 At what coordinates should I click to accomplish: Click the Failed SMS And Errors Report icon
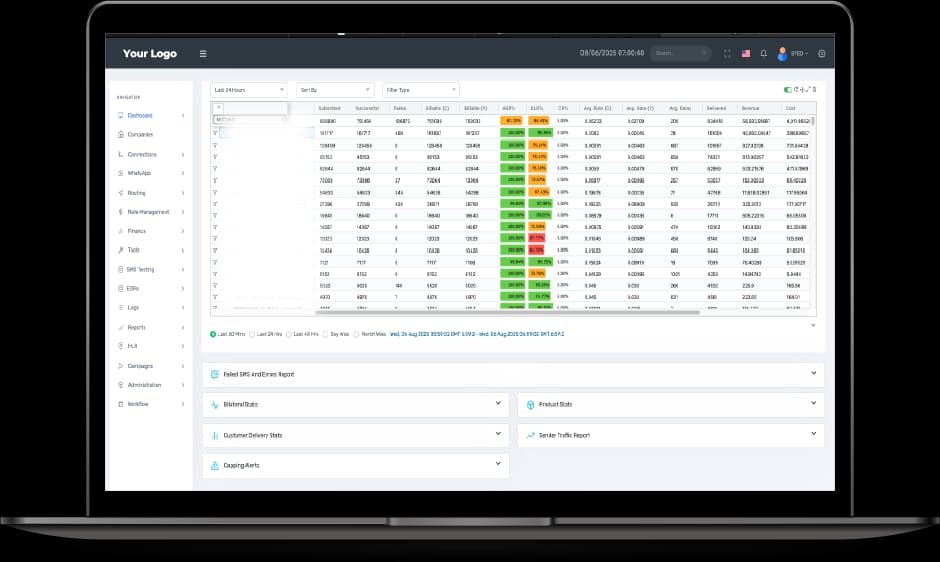[215, 374]
